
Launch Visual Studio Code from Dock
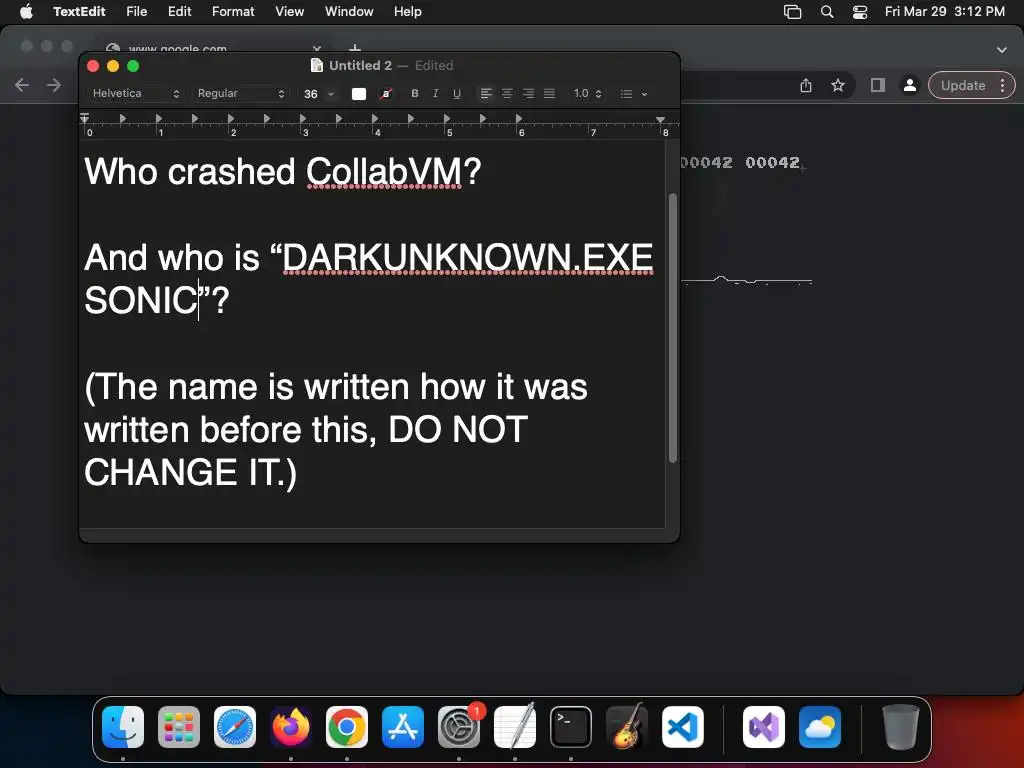pyautogui.click(x=683, y=727)
